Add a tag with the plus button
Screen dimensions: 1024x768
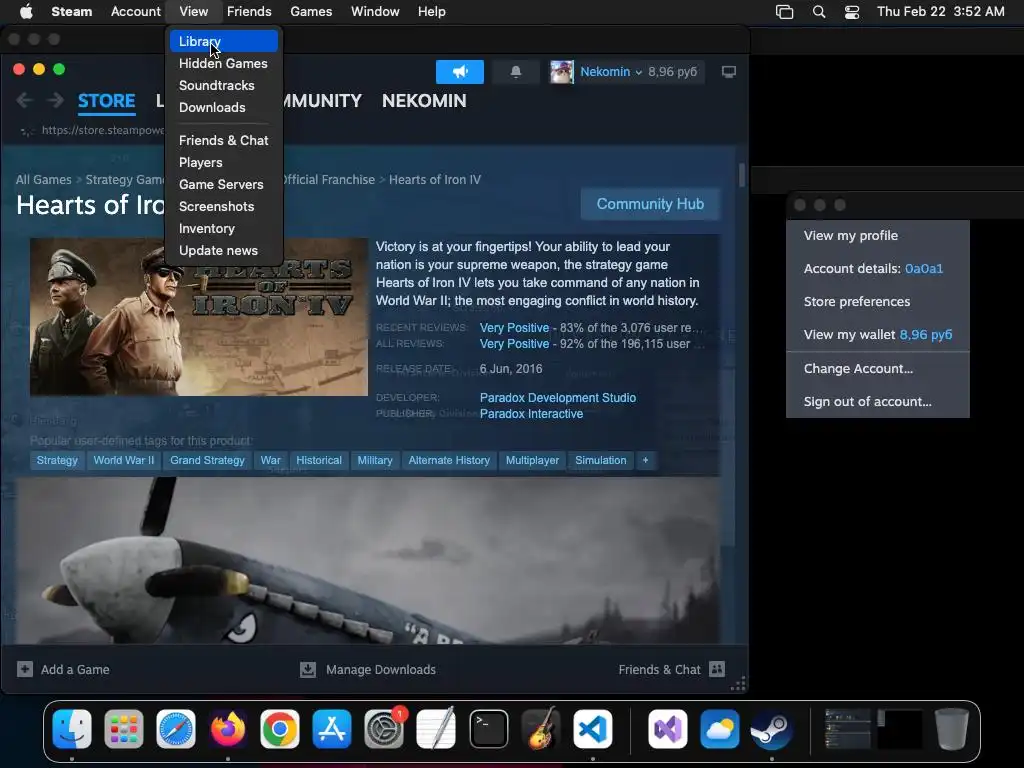coord(645,460)
